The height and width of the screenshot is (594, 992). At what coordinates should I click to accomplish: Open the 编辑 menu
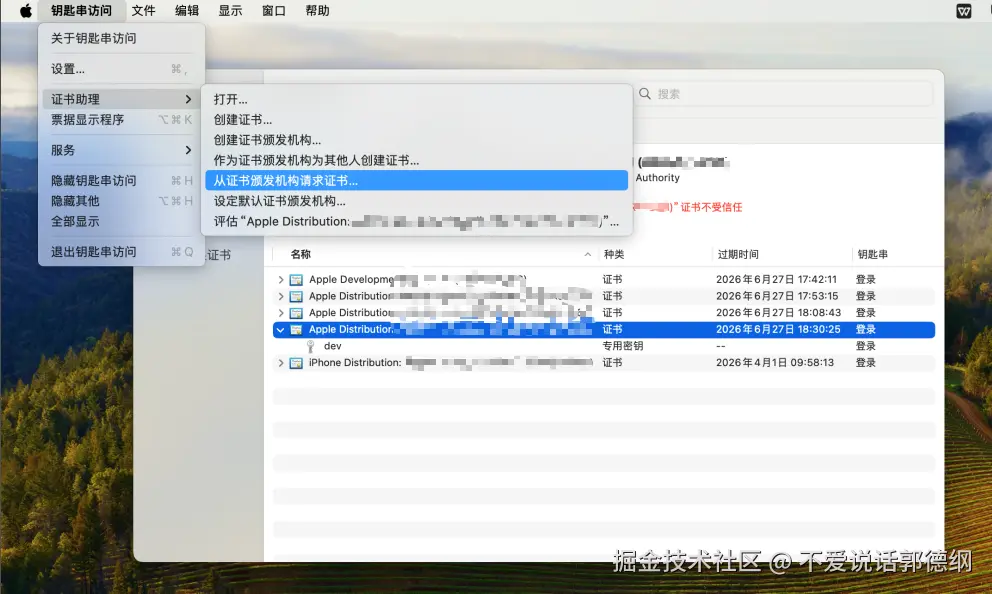187,11
